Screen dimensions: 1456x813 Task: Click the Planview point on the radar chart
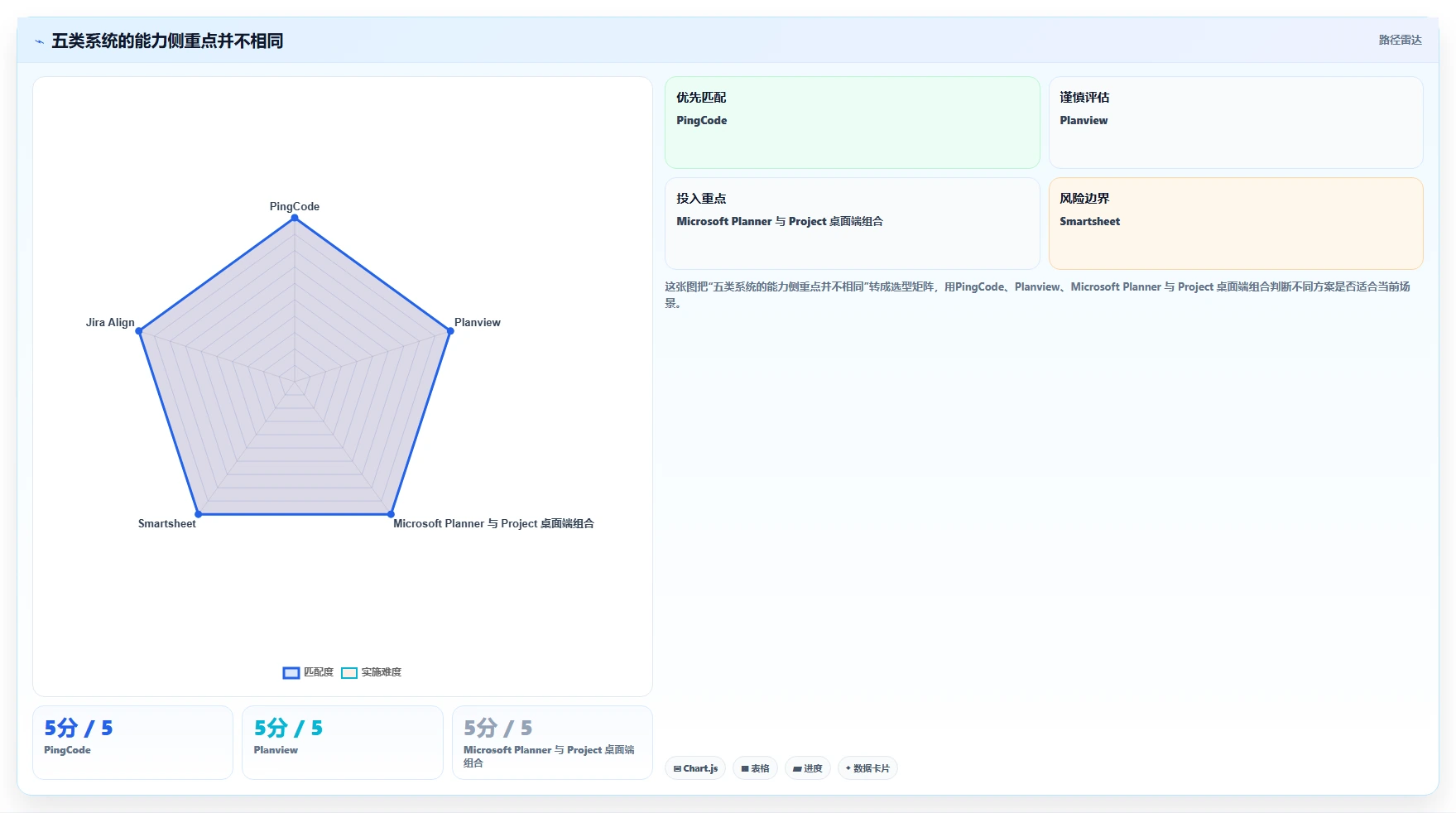pyautogui.click(x=450, y=331)
